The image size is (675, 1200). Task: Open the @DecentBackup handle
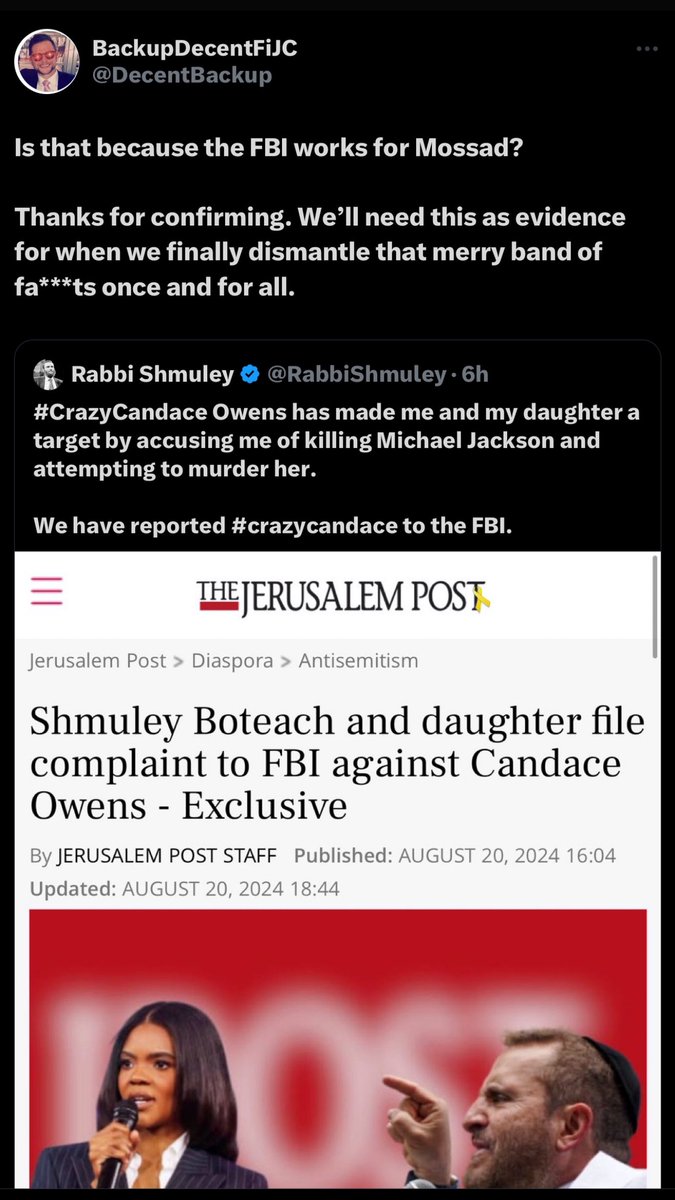[181, 75]
